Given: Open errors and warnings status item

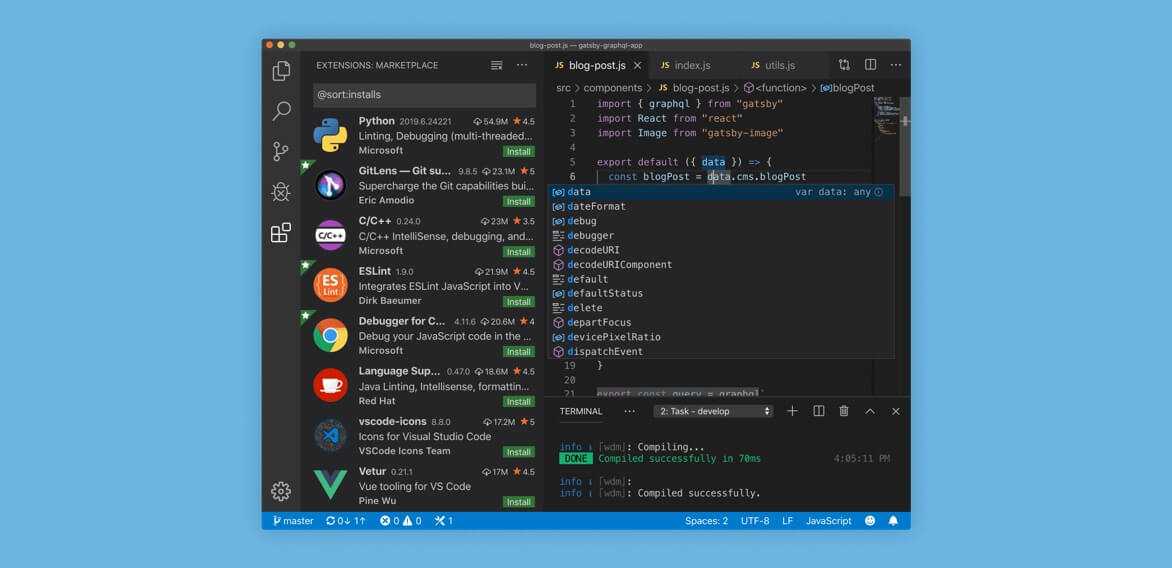Looking at the screenshot, I should point(401,521).
